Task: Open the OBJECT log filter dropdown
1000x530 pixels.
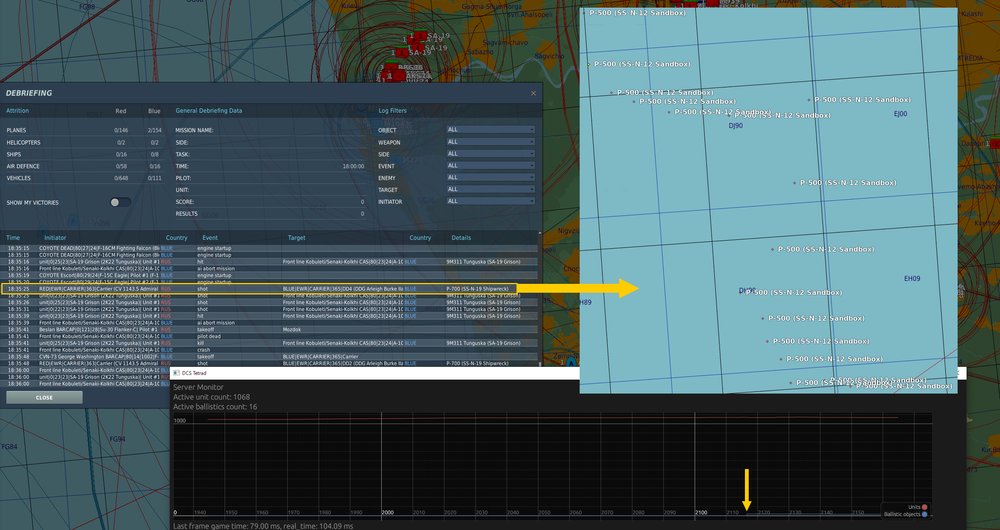Action: coord(490,130)
